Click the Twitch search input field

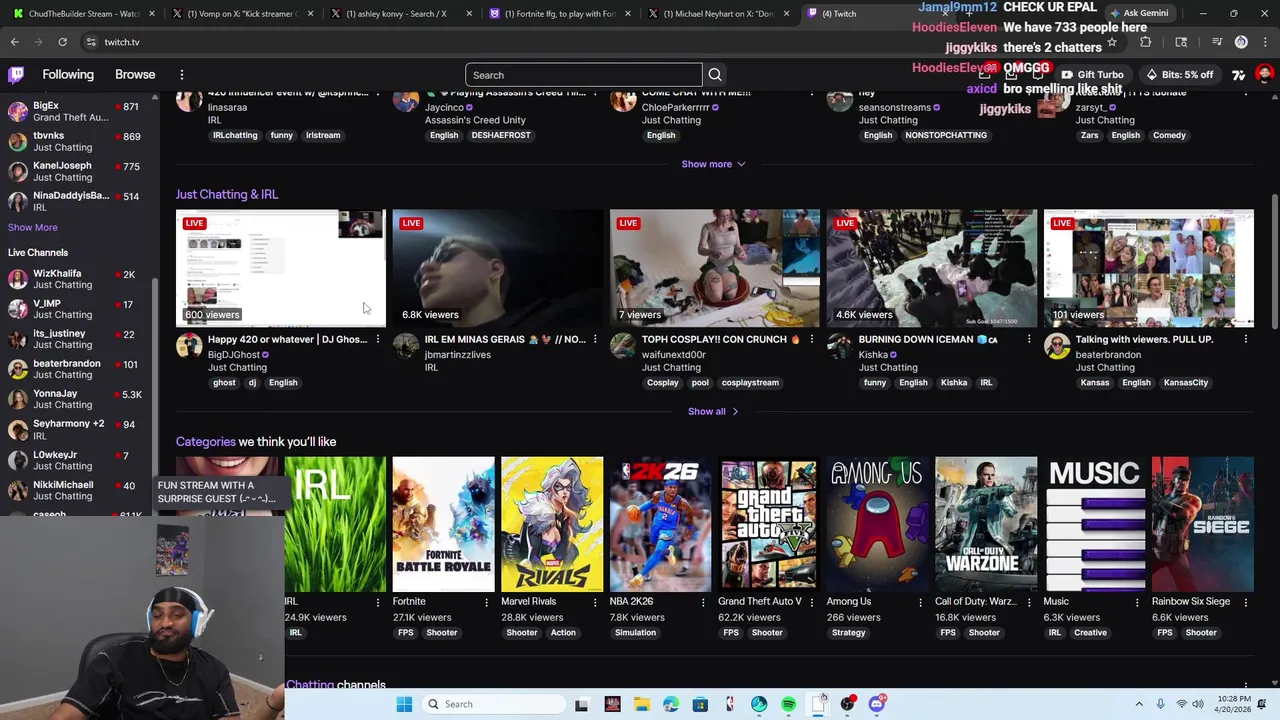(583, 75)
